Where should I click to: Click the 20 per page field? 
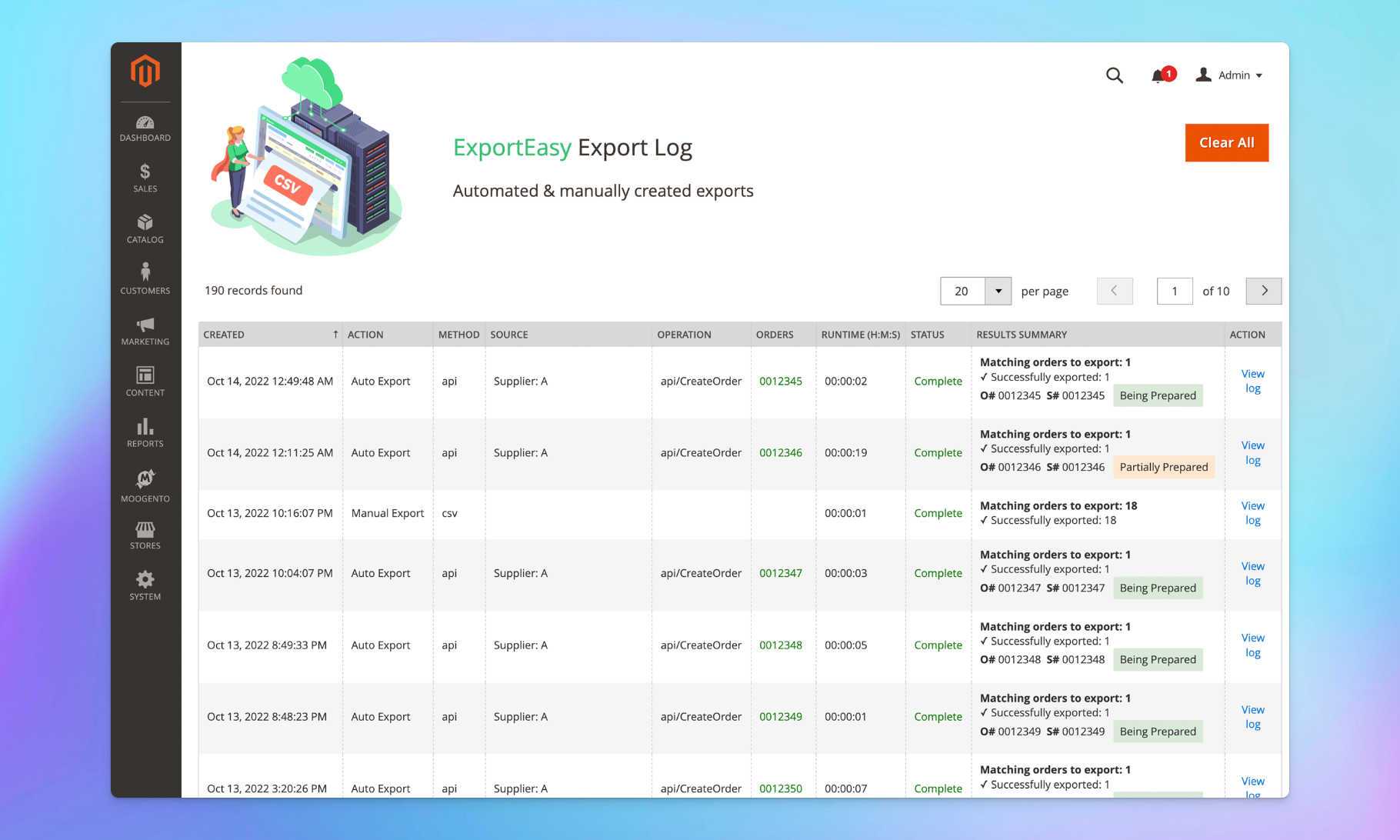coord(962,291)
